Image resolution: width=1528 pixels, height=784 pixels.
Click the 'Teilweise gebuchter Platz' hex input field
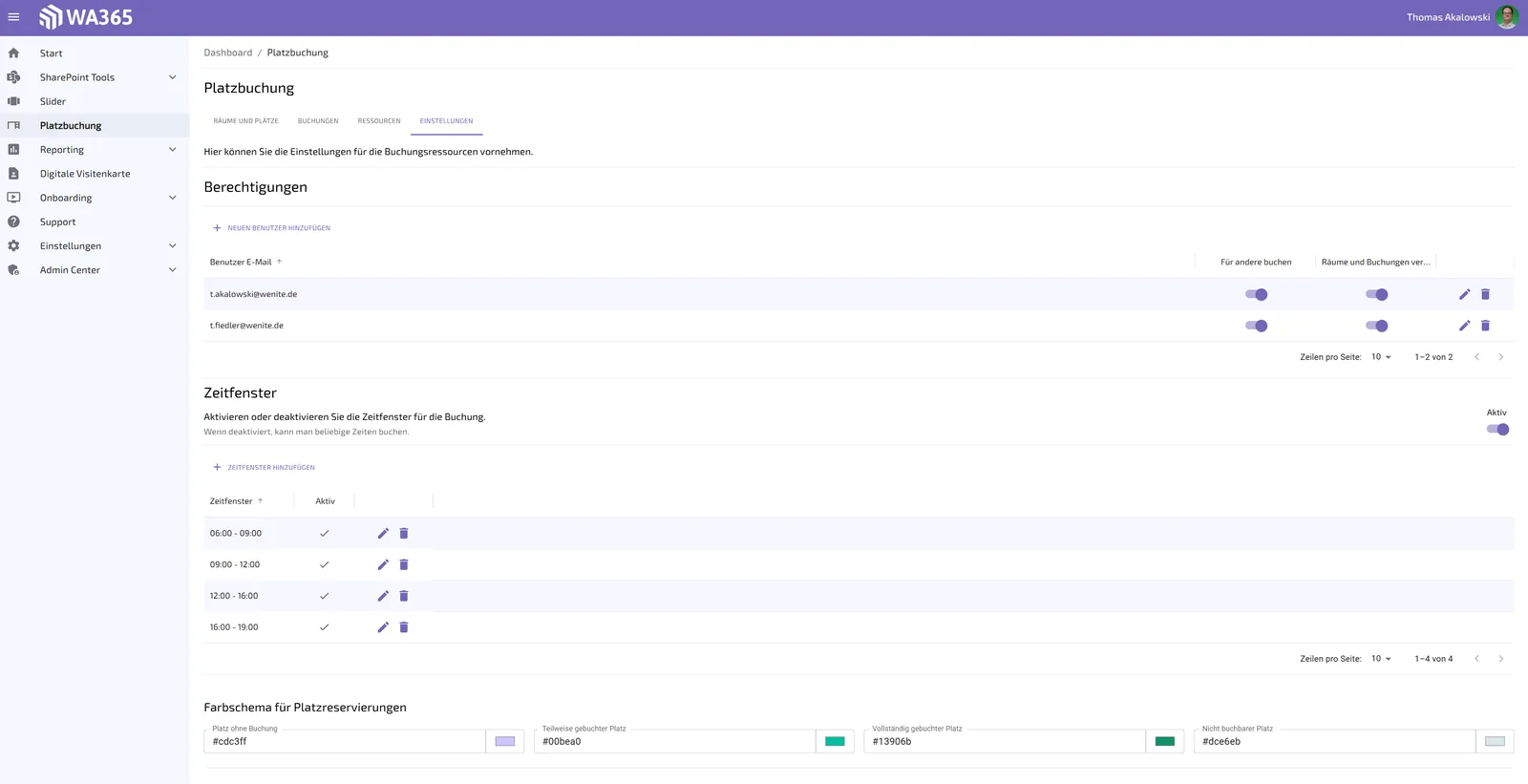[676, 742]
